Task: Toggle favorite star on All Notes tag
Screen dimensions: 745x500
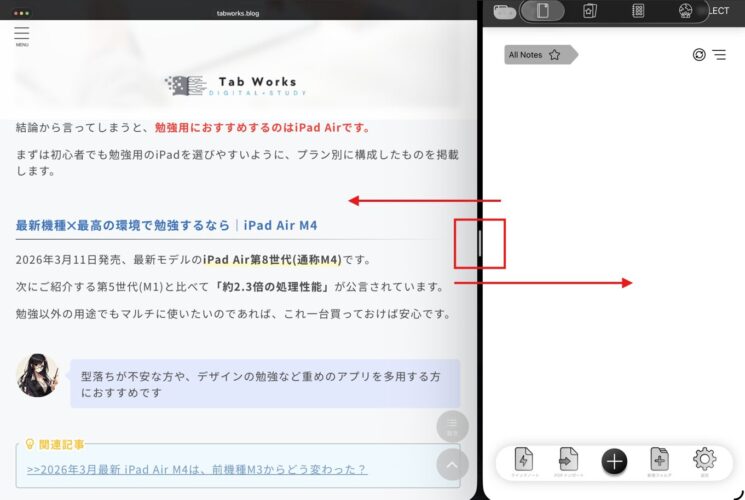Action: point(554,55)
